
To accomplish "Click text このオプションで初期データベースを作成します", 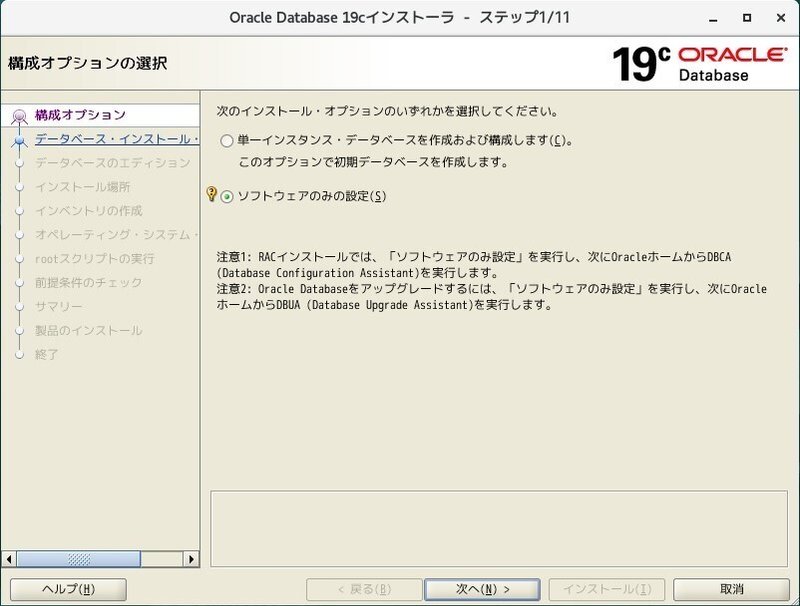I will coord(374,163).
